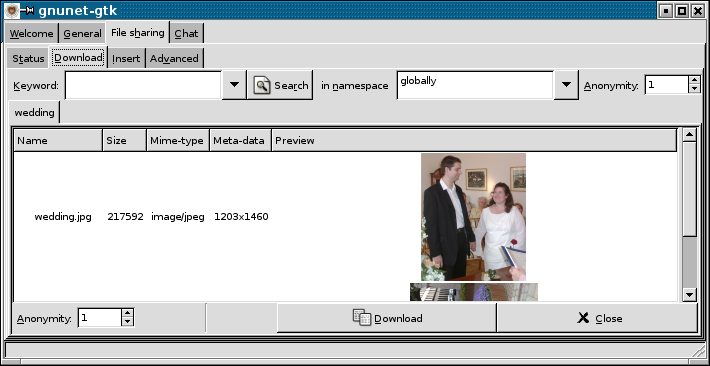Viewport: 710px width, 366px height.
Task: Increase bottom Anonymity with up arrow
Action: 128,313
